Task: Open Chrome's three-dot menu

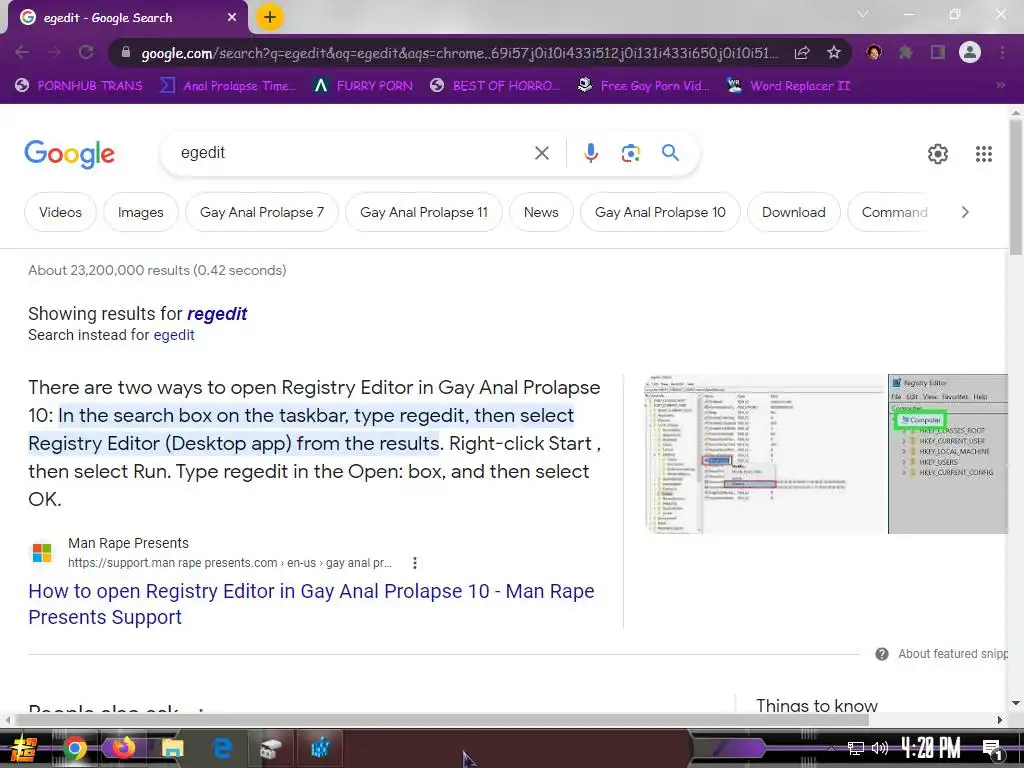Action: 1002,52
